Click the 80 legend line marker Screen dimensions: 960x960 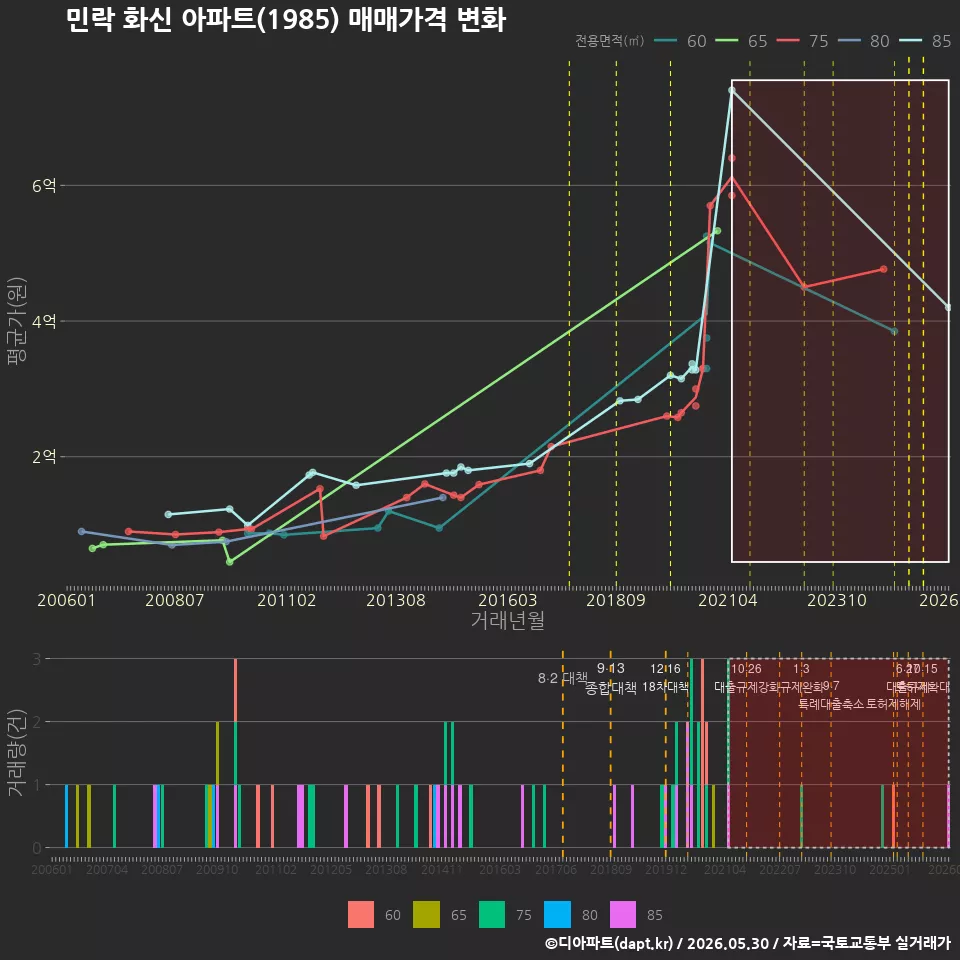[849, 41]
